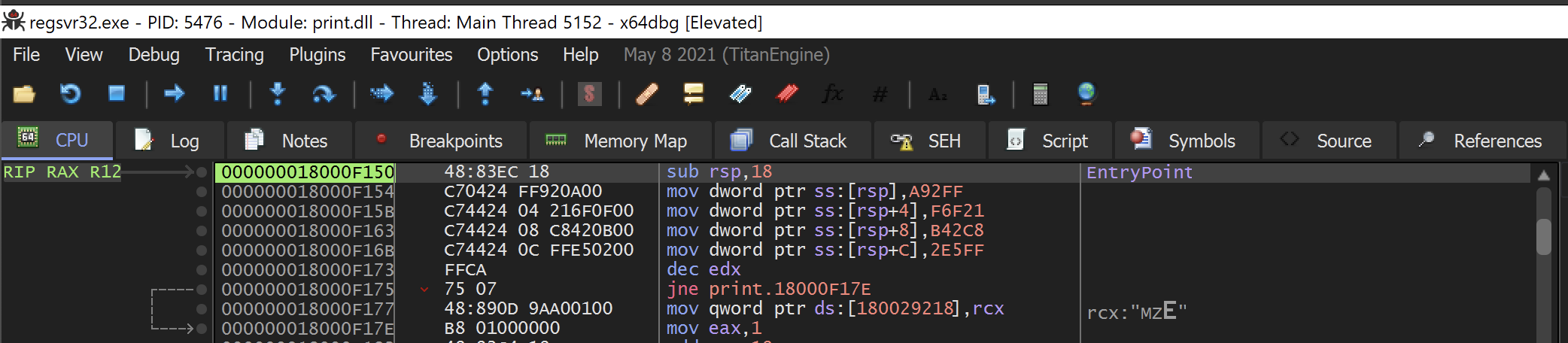The height and width of the screenshot is (343, 1568).
Task: Step over the next instruction
Action: (324, 94)
